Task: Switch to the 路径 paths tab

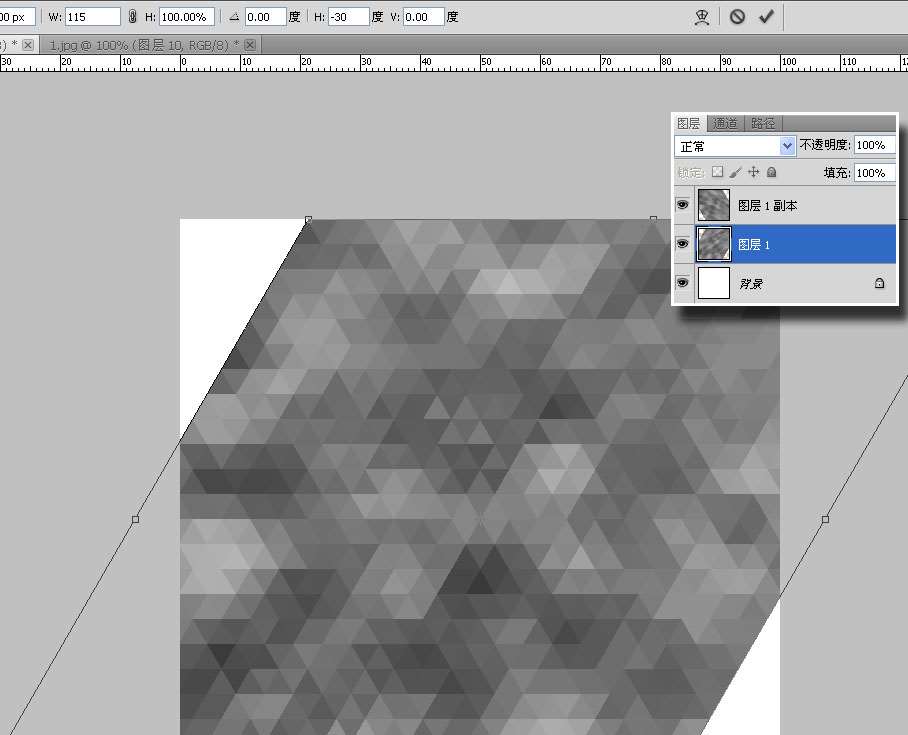Action: [x=762, y=124]
